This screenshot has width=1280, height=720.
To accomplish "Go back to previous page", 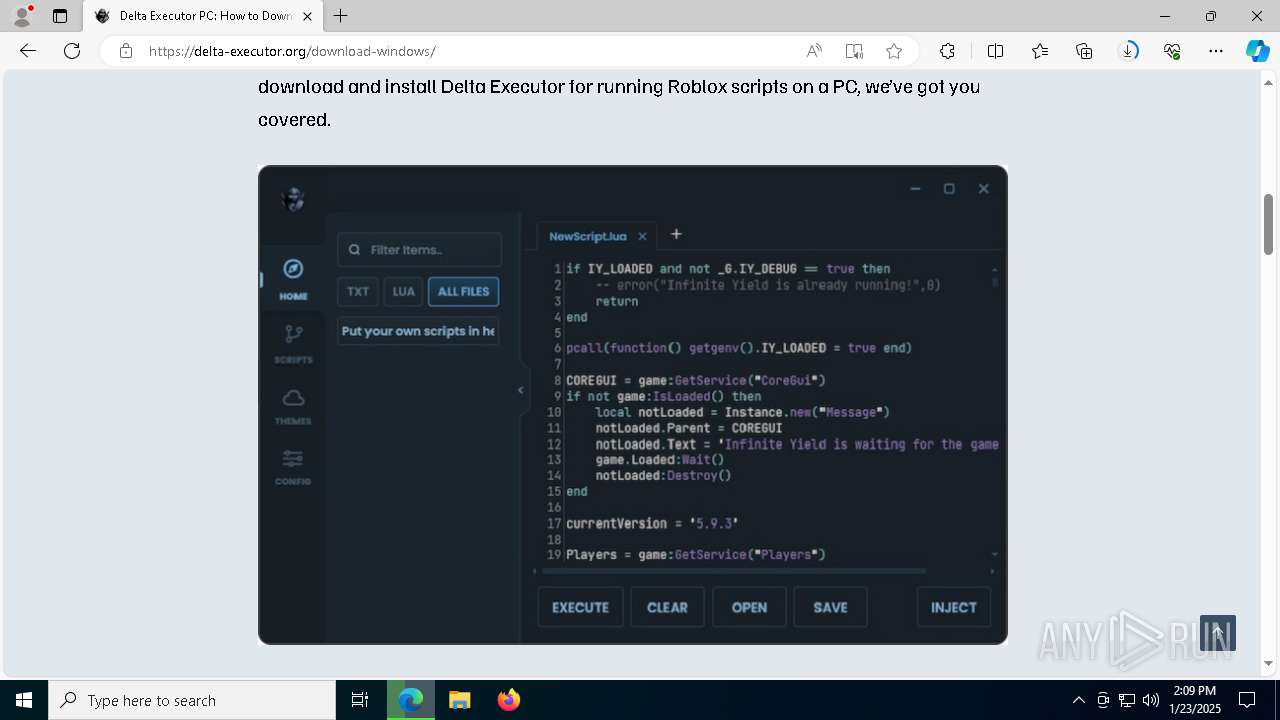I will 28,51.
